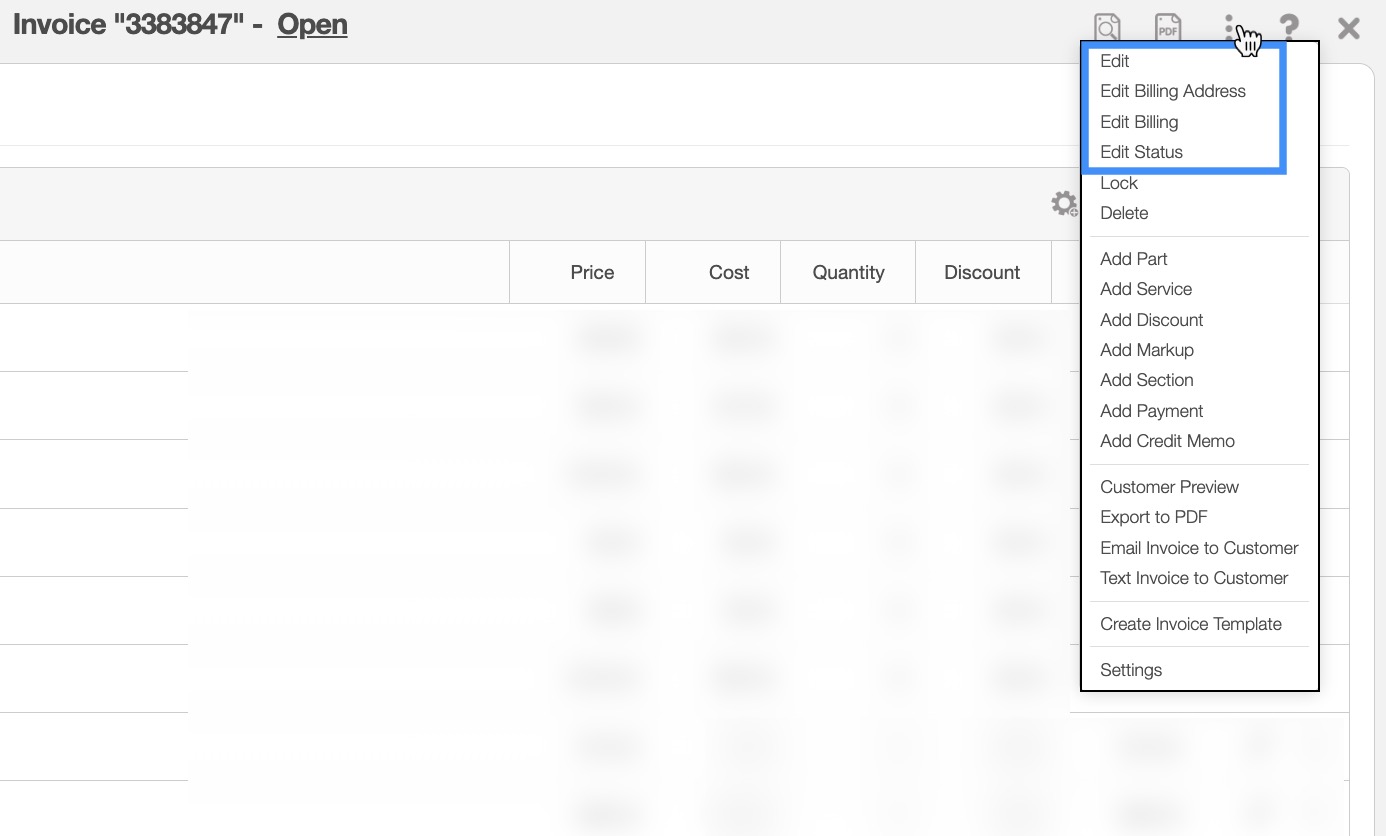The height and width of the screenshot is (836, 1386).
Task: Select Edit Status menu entry
Action: coord(1141,152)
